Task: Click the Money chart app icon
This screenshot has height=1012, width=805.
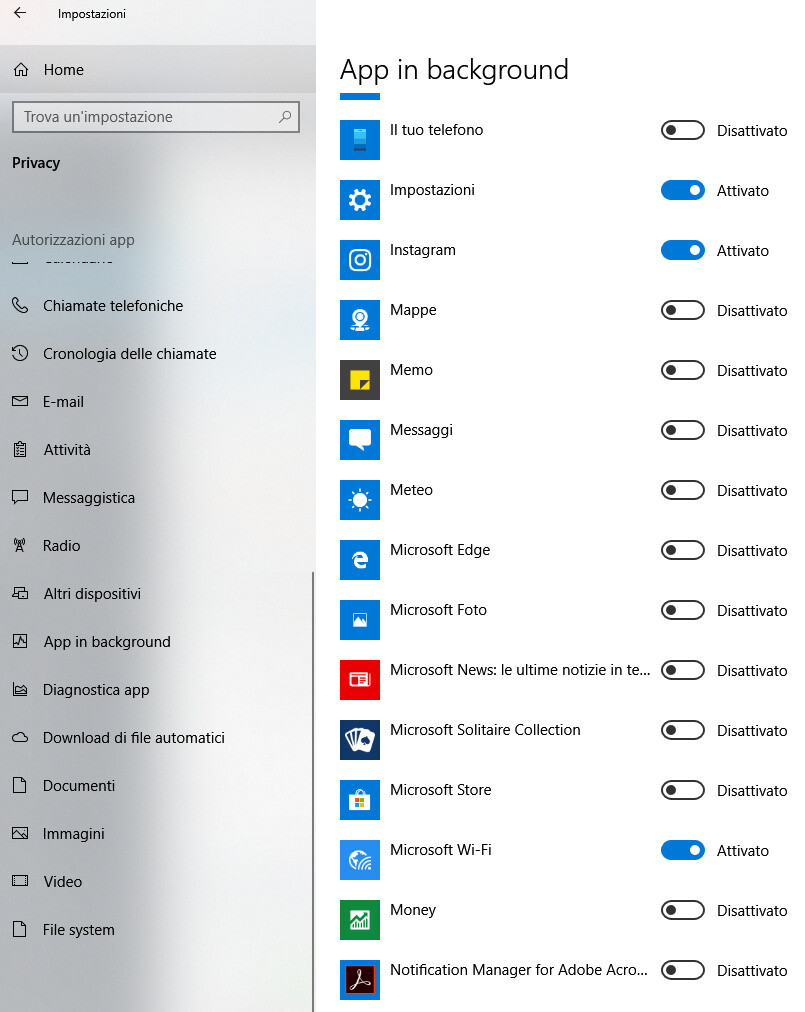Action: [360, 920]
